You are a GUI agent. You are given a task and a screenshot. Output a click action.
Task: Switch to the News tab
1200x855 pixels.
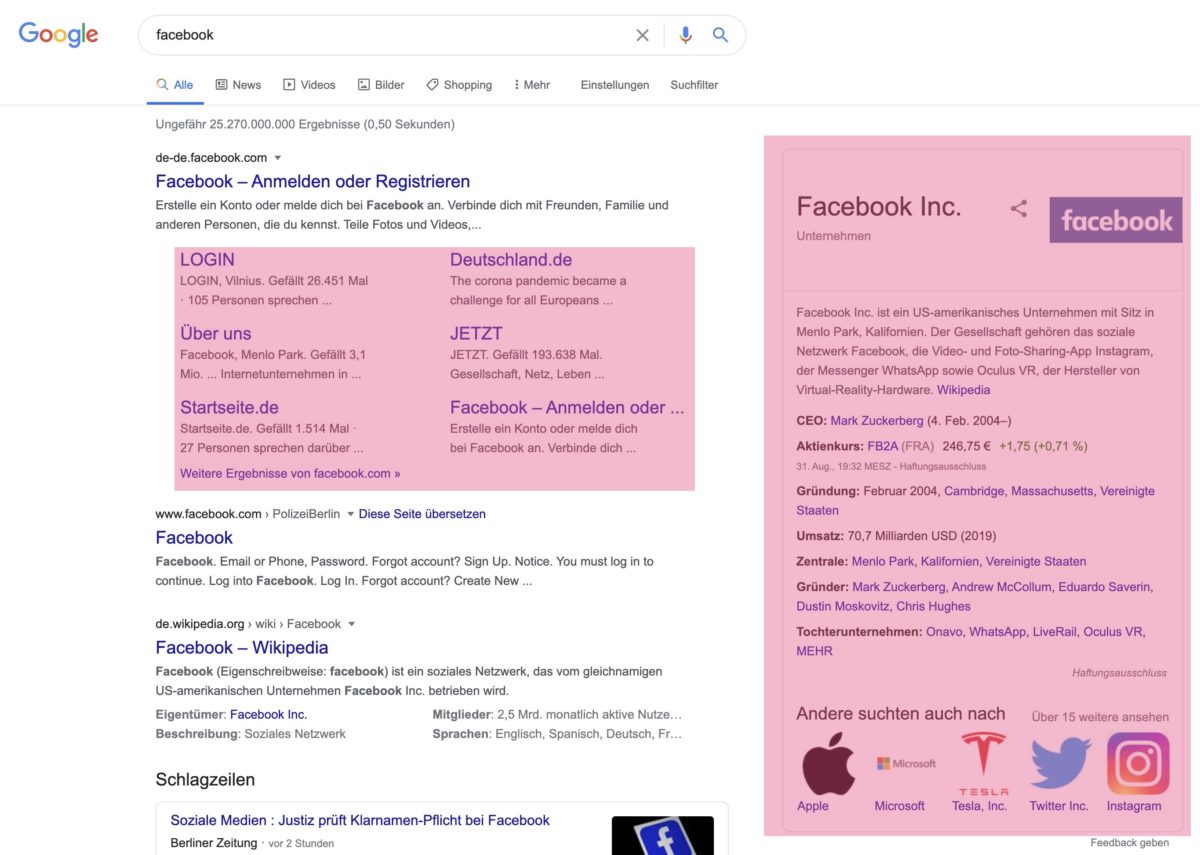click(238, 85)
